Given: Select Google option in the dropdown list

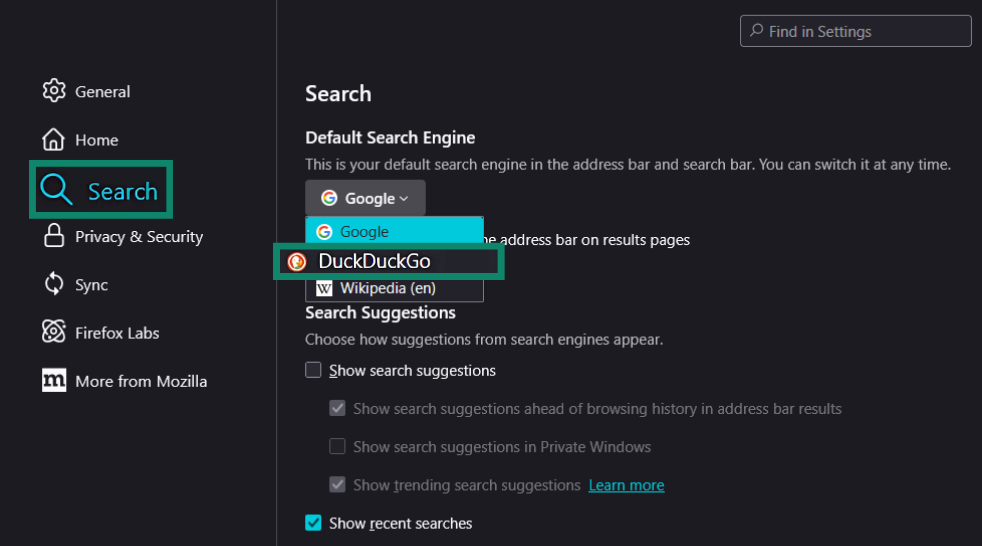Looking at the screenshot, I should coord(364,232).
